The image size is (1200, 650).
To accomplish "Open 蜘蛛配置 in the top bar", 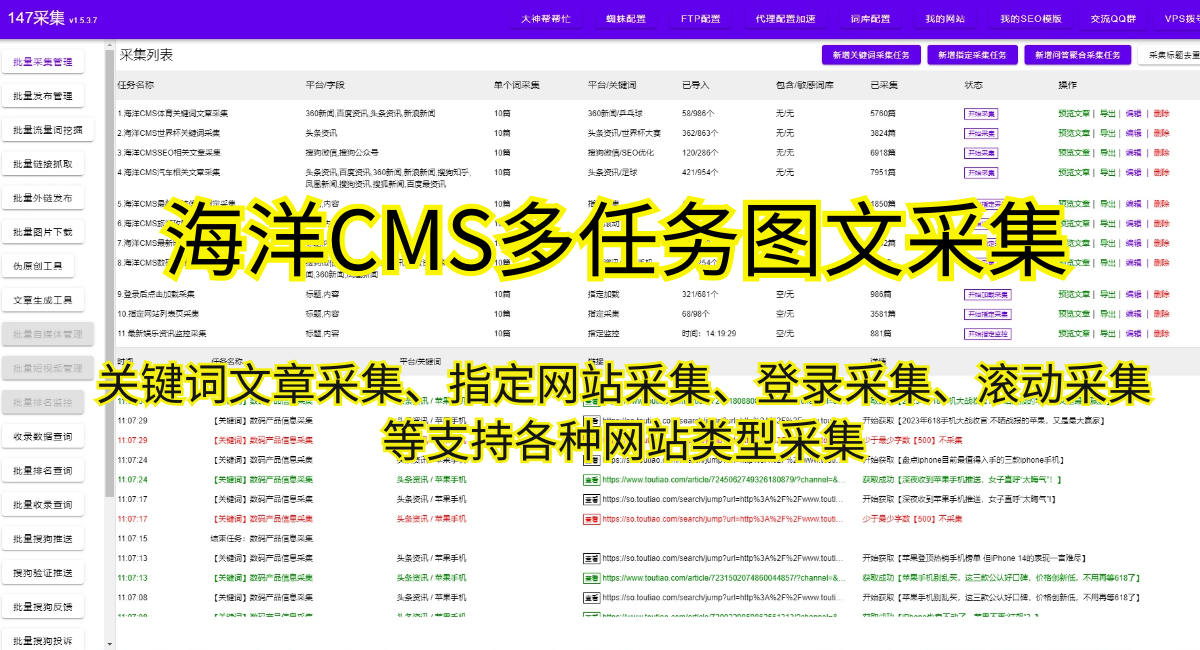I will click(626, 18).
